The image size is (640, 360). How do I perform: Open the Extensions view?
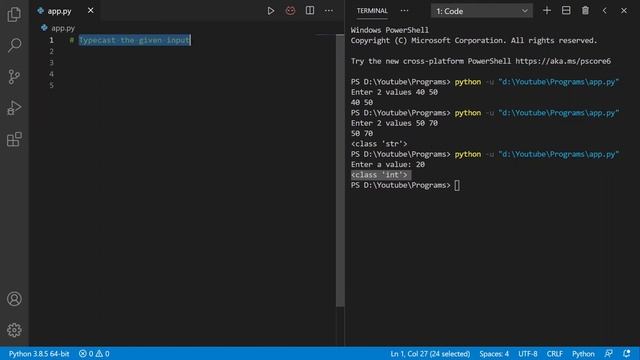click(x=14, y=139)
